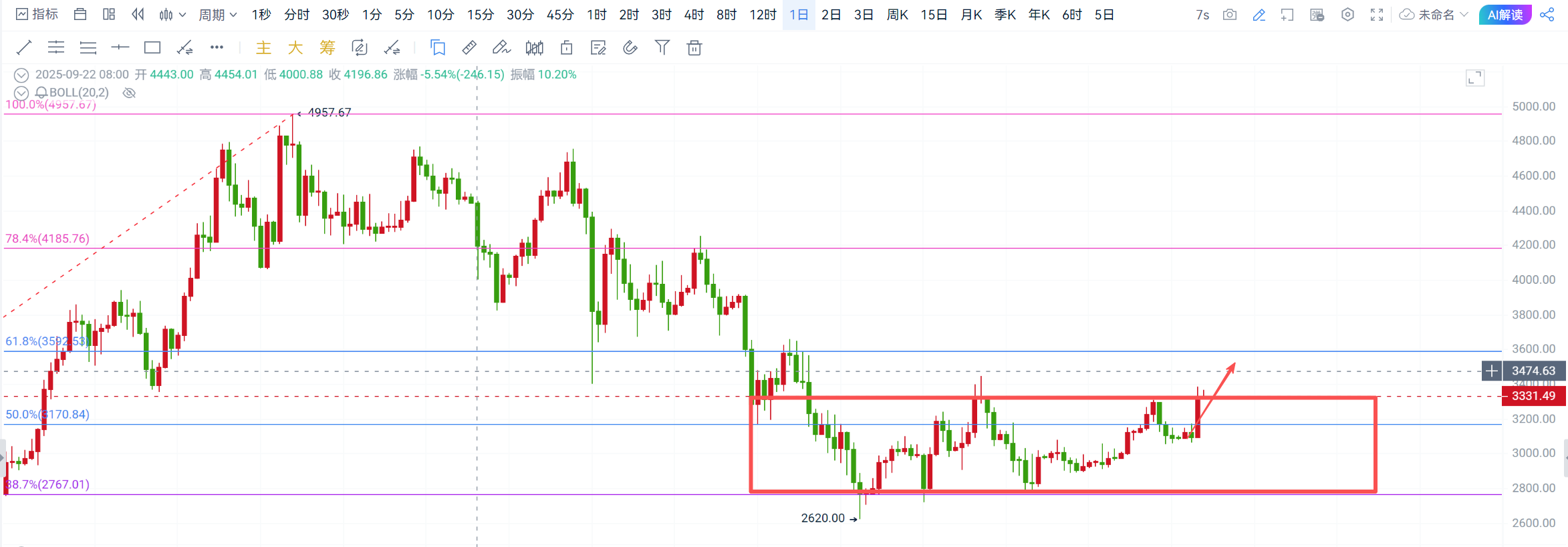Expand the candlestick chart type dropdown
Screen dimensions: 1568x547
click(x=172, y=15)
